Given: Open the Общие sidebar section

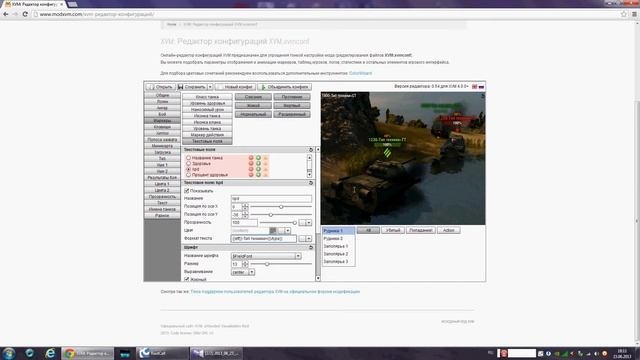Looking at the screenshot, I should (x=162, y=95).
